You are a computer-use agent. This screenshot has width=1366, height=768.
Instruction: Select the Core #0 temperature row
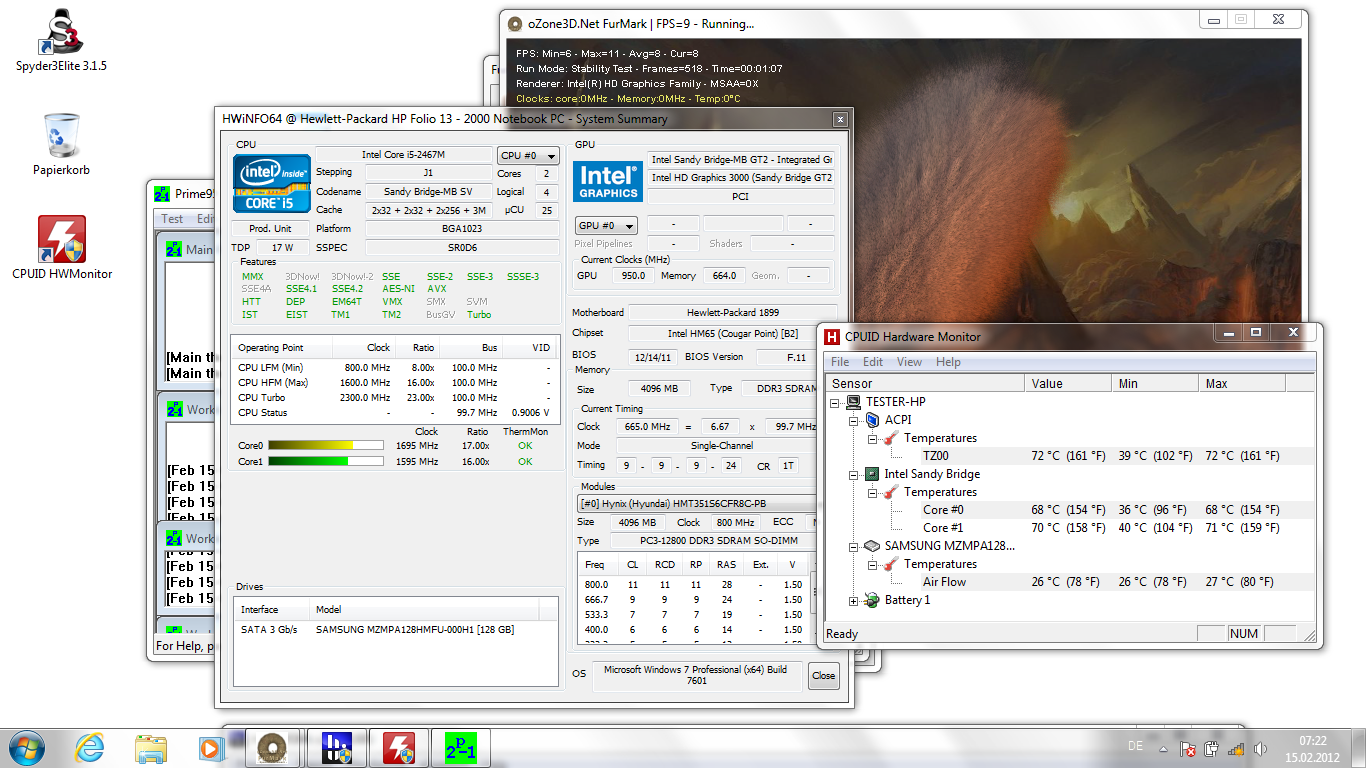click(x=1069, y=510)
